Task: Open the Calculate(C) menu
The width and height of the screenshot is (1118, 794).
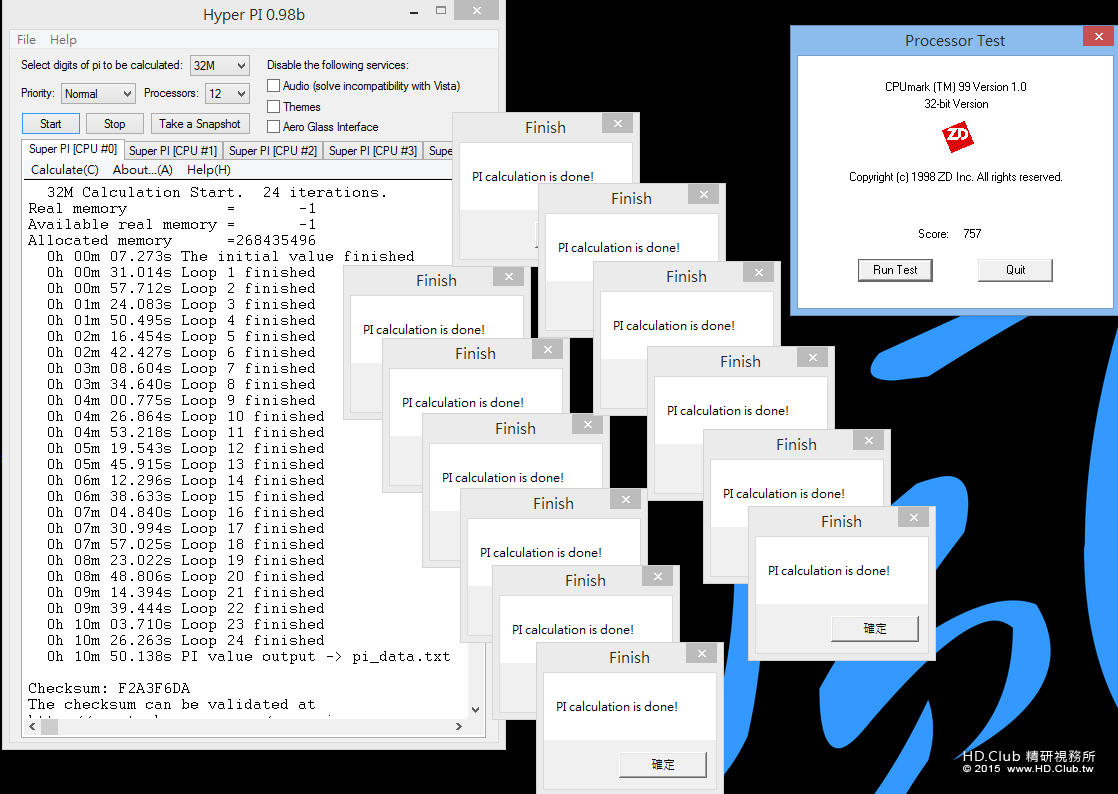Action: click(x=65, y=170)
